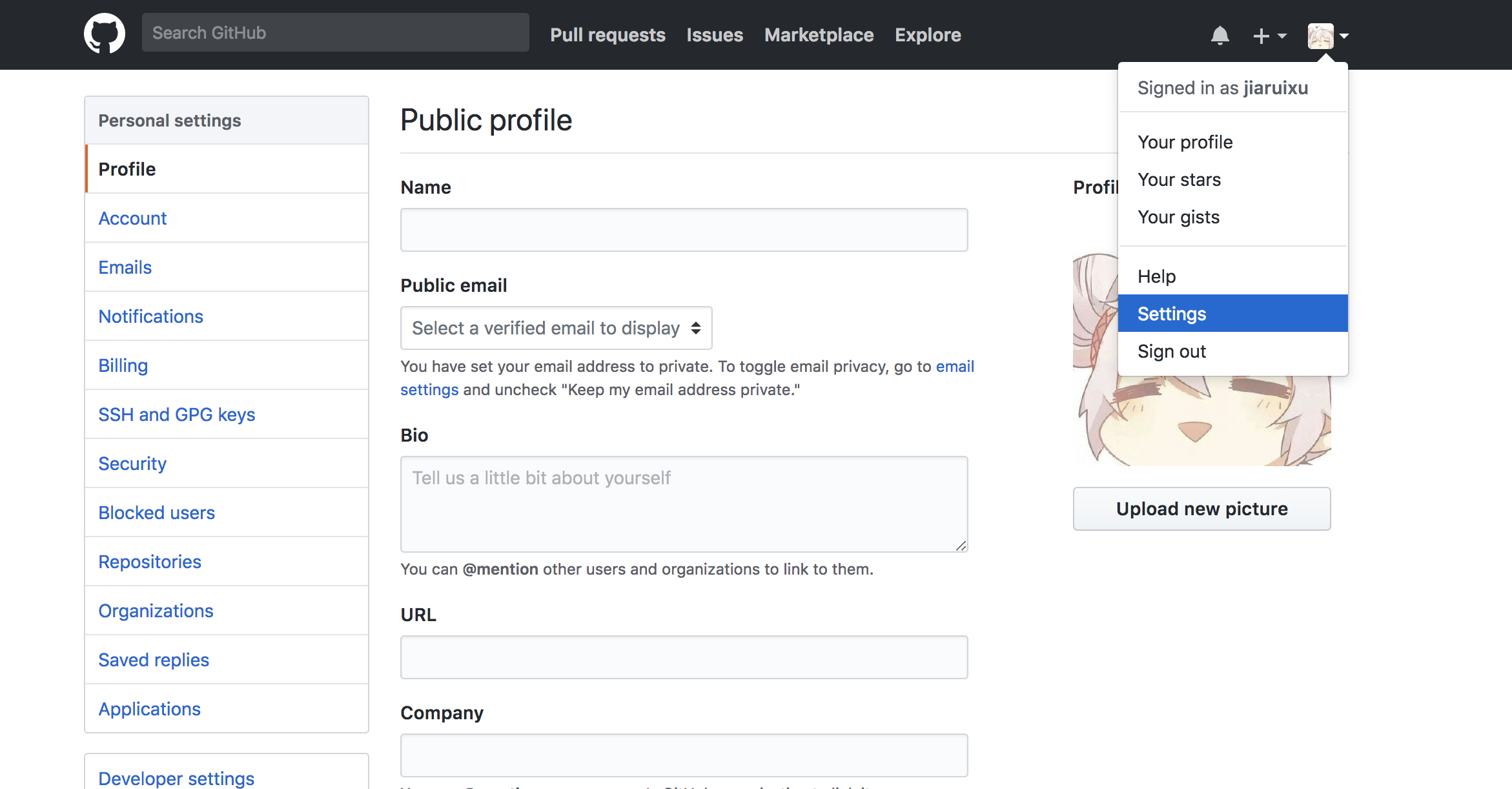
Task: Click the profile picture image
Action: click(1201, 420)
